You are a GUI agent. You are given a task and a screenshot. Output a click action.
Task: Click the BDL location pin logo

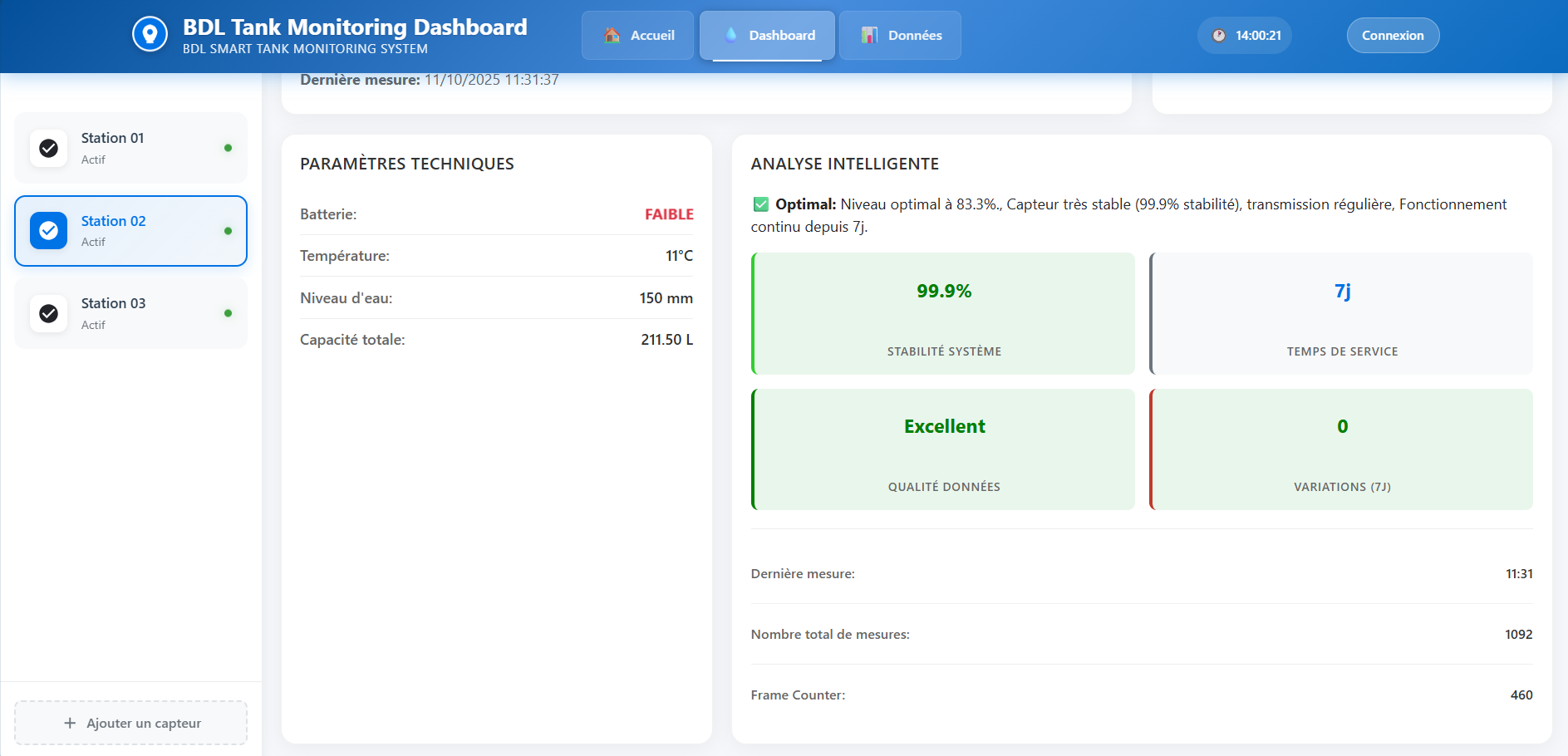click(x=150, y=35)
